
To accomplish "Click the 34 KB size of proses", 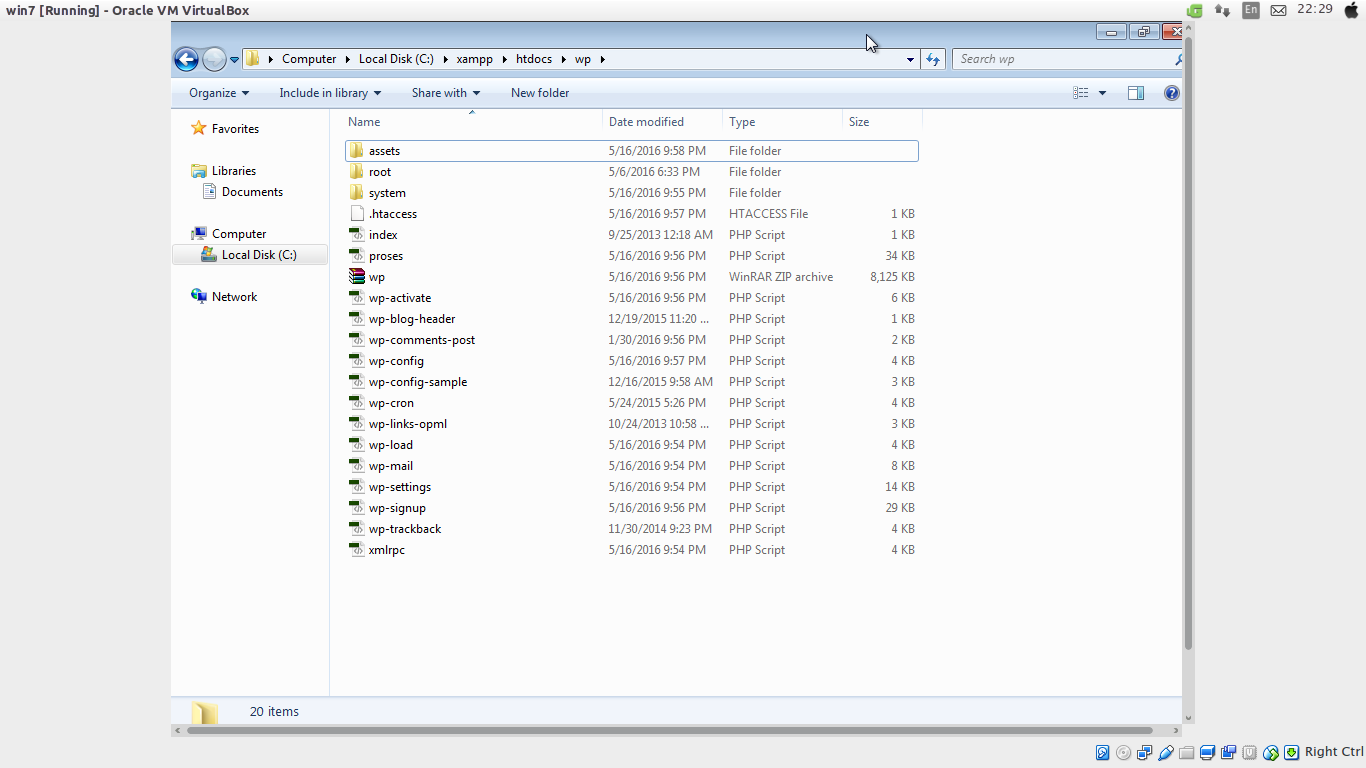I will click(900, 256).
